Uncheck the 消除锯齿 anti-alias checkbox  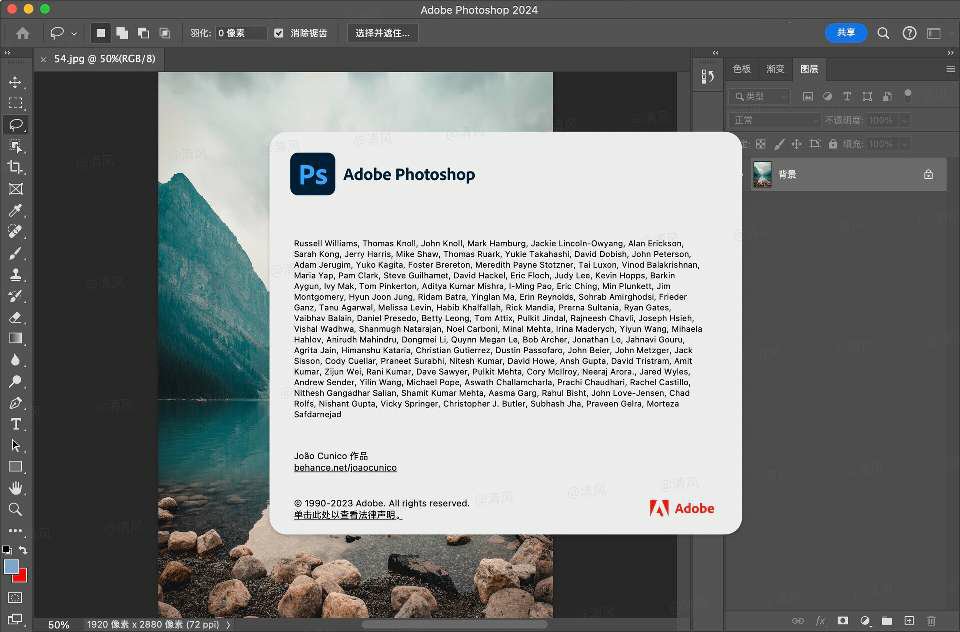click(x=278, y=33)
